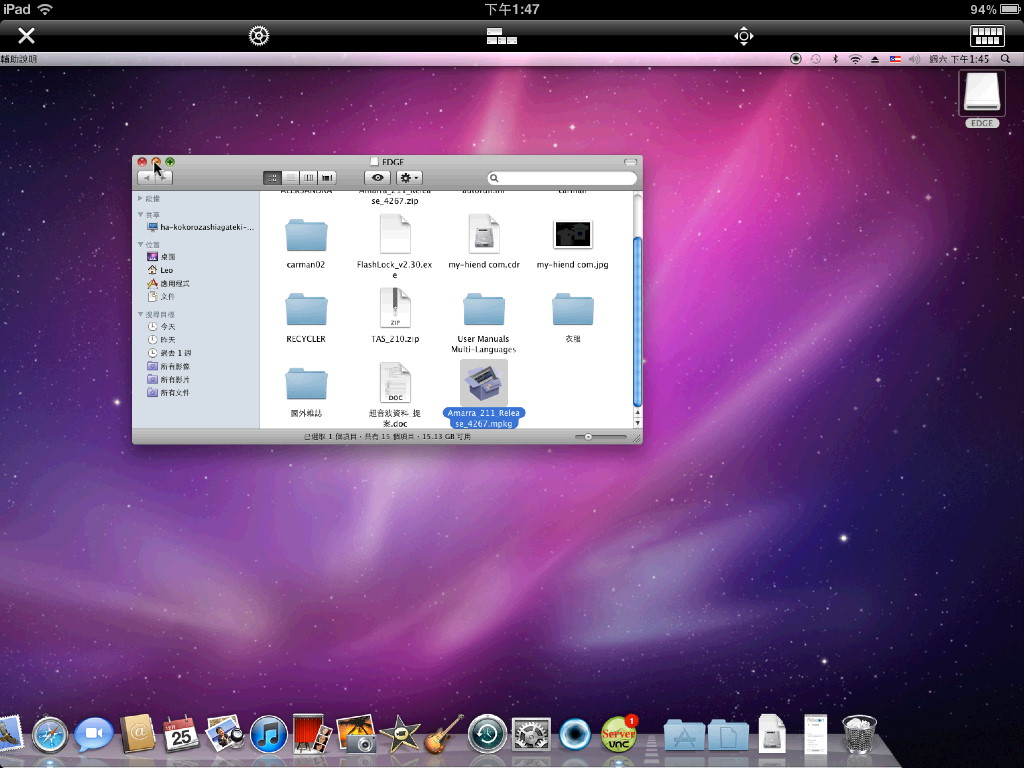Click the eject icon in menu bar
Viewport: 1024px width, 768px height.
[875, 59]
